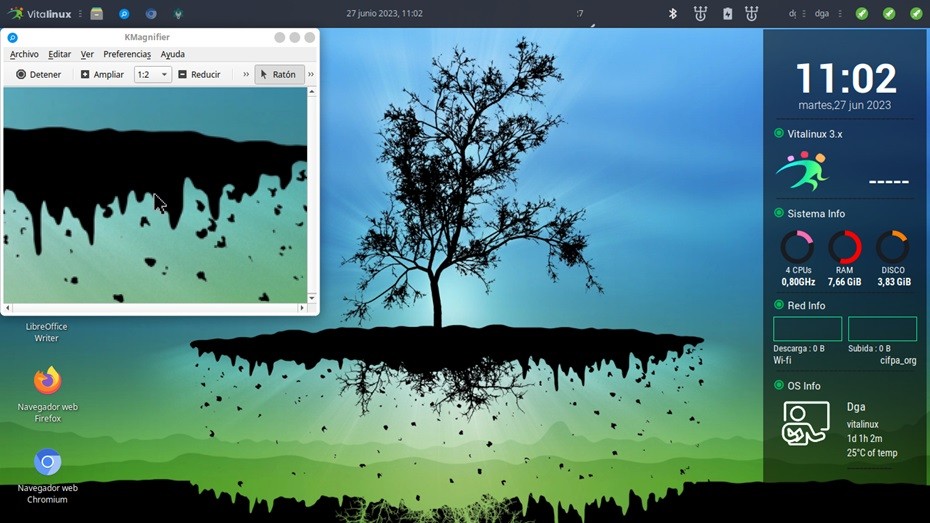The image size is (930, 523).
Task: Click the middle green checkmark tray icon
Action: click(x=889, y=14)
